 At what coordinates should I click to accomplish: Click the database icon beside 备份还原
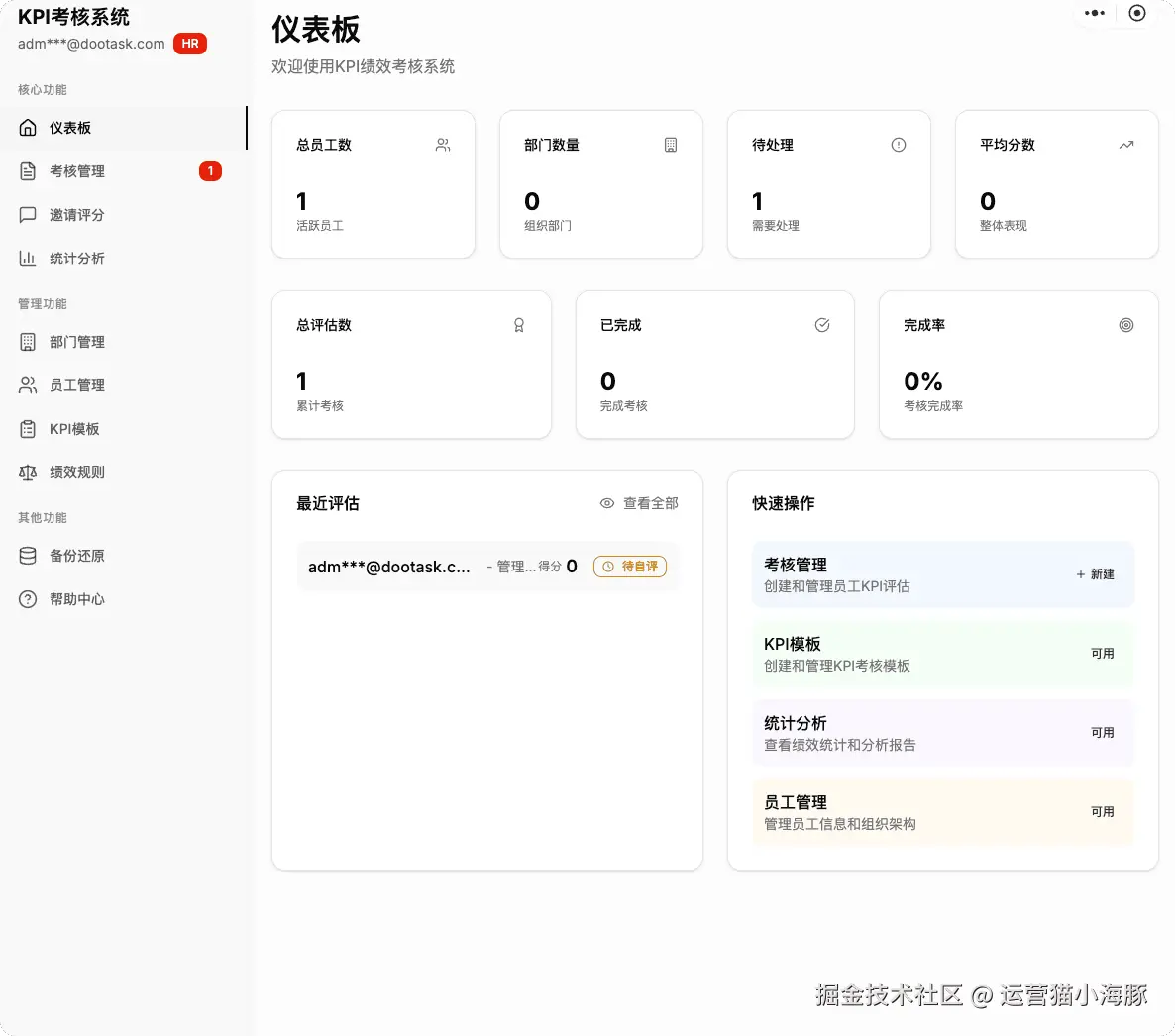[28, 555]
